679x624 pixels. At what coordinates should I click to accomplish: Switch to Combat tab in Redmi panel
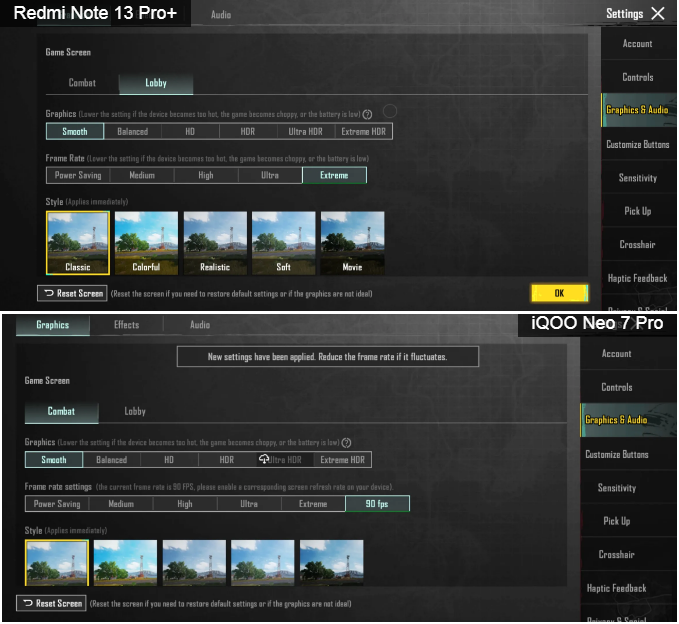click(x=82, y=83)
